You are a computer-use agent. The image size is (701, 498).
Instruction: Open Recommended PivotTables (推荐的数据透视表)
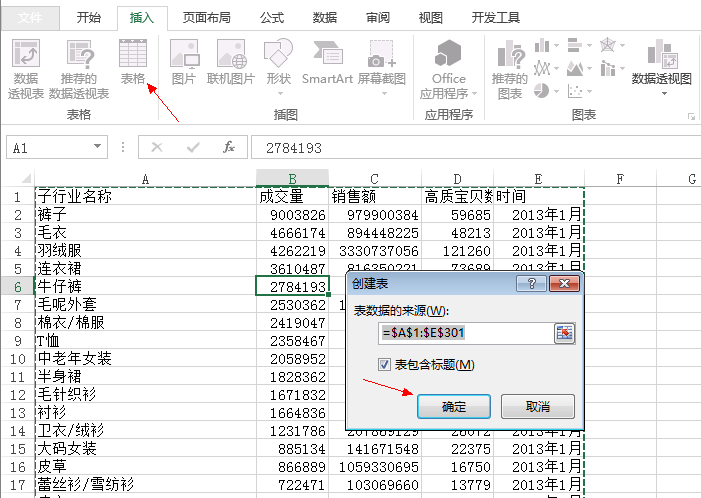79,68
